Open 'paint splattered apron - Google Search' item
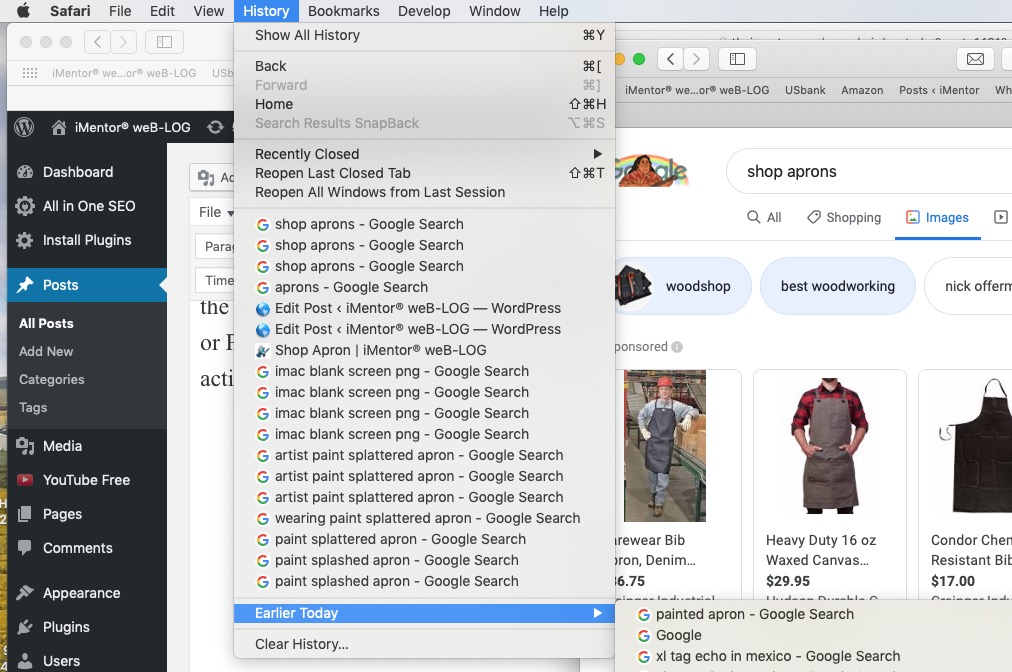Image resolution: width=1012 pixels, height=672 pixels. (x=424, y=539)
